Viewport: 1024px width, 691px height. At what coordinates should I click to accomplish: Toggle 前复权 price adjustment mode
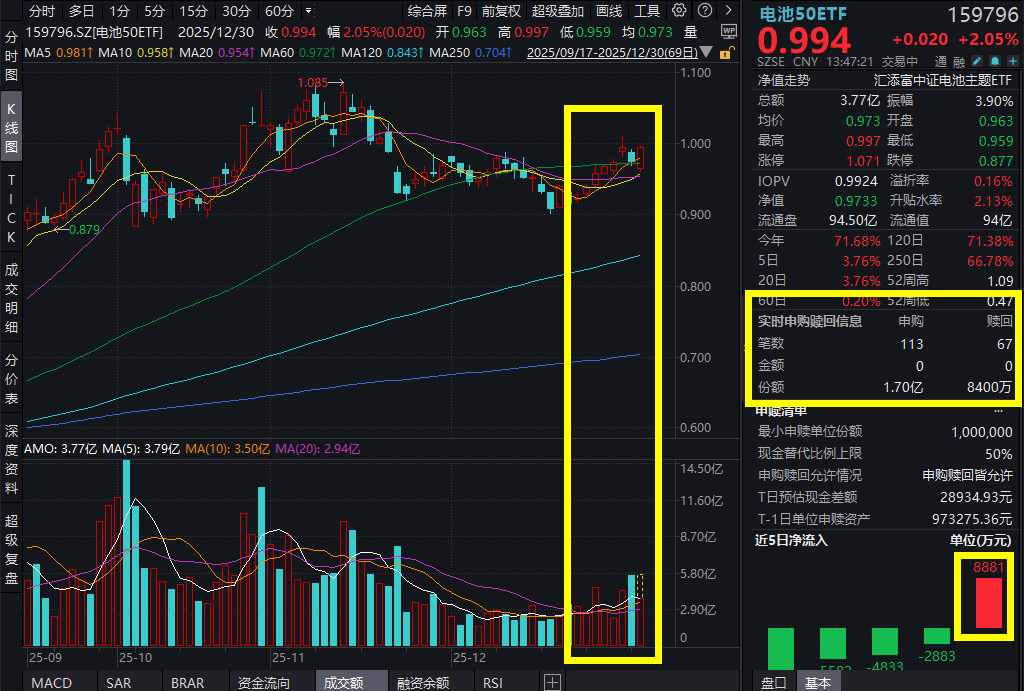500,12
